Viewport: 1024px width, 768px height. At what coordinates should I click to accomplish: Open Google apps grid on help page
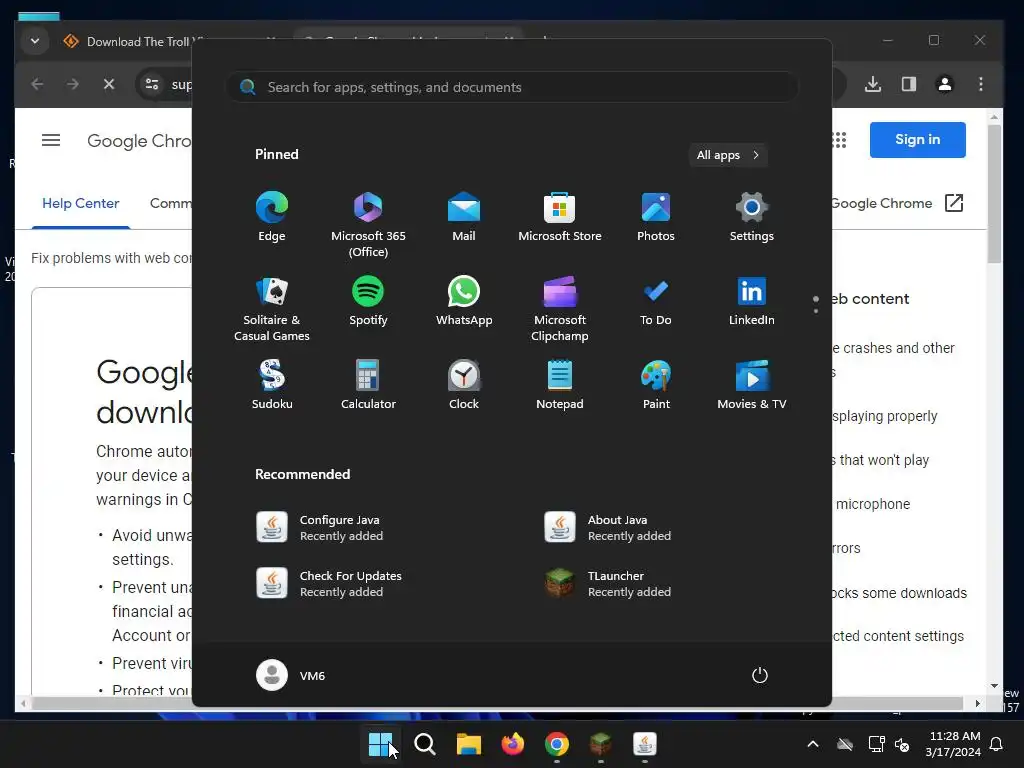point(839,140)
